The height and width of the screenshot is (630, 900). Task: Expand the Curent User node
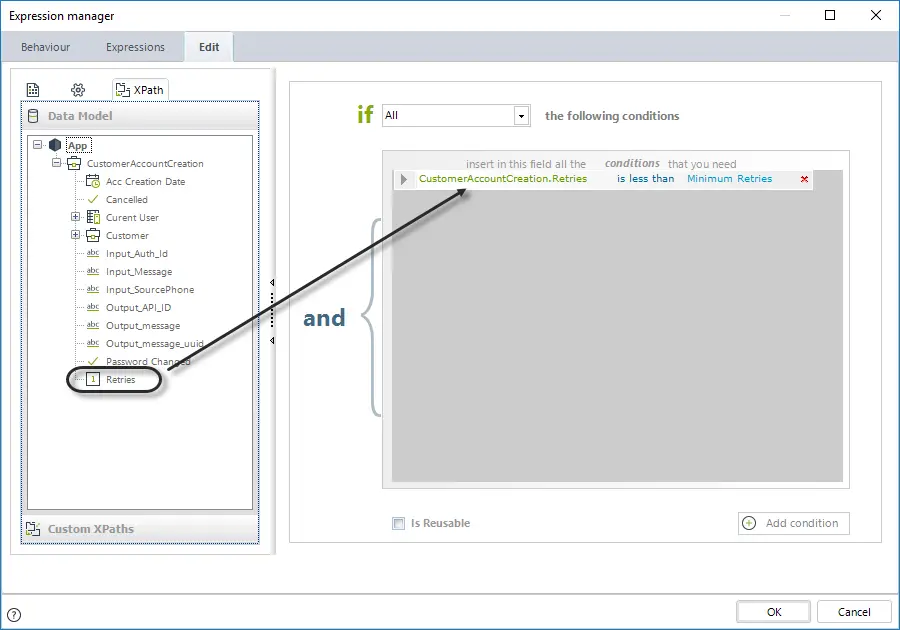pos(75,217)
